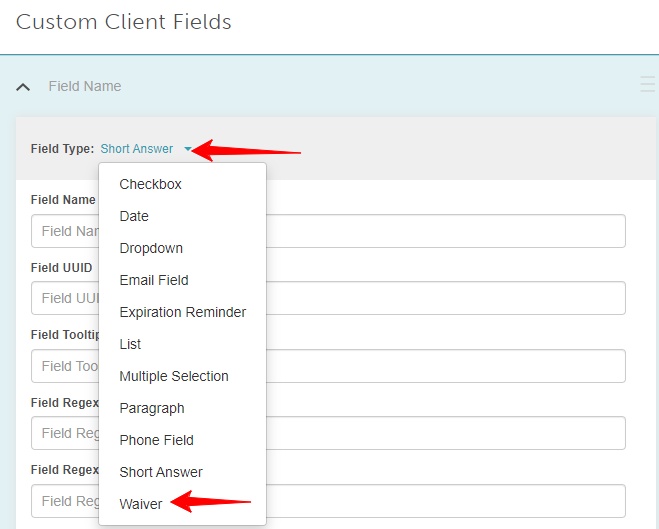Click the Field Type label

coord(62,149)
